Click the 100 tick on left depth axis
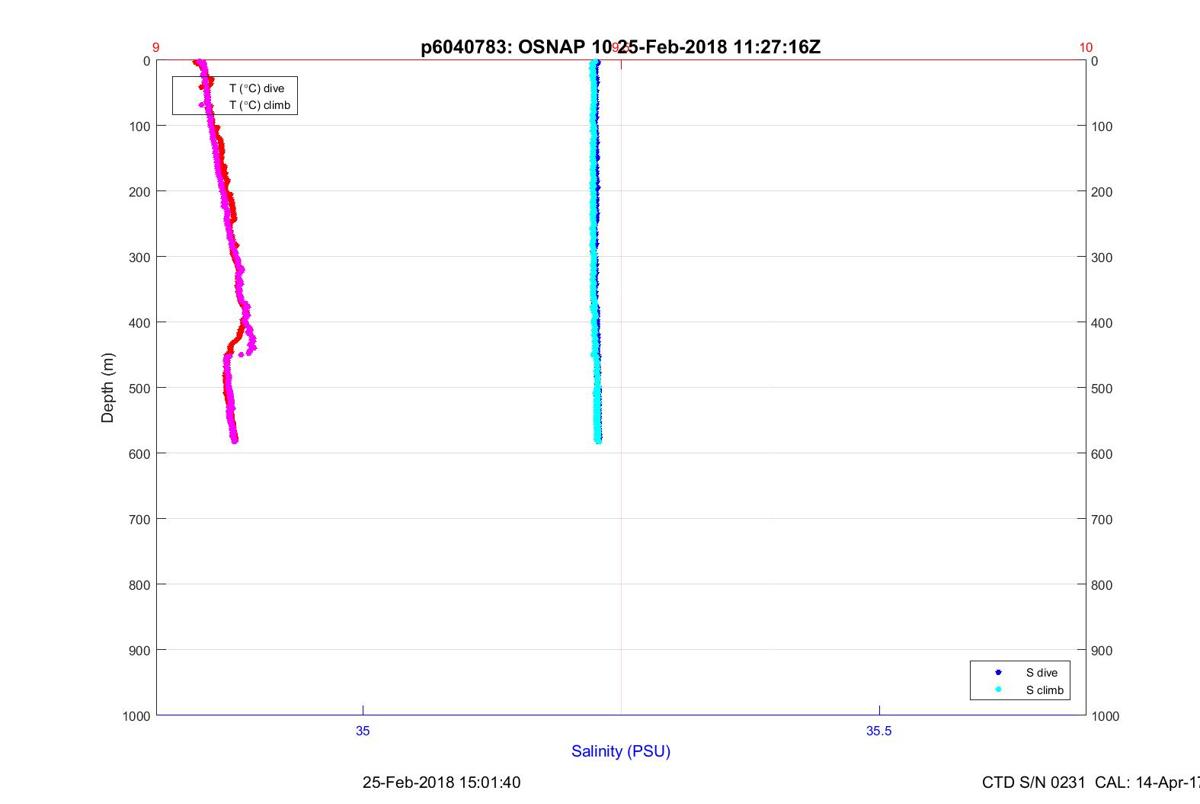Viewport: 1200px width, 804px height. 140,126
